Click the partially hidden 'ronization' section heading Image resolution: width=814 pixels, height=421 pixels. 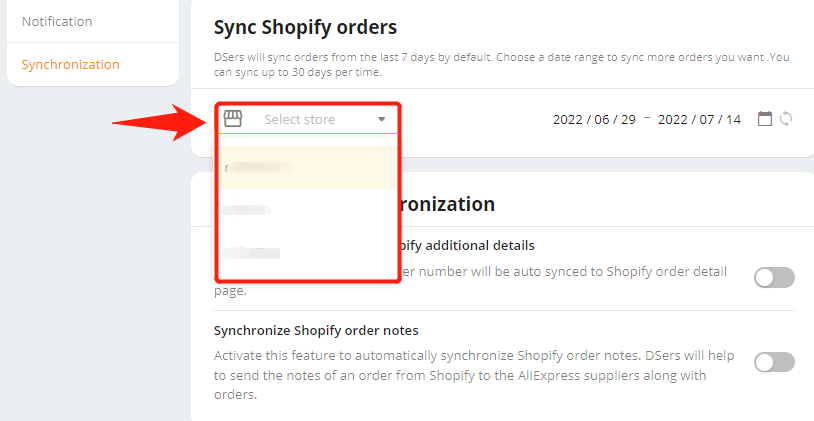tap(447, 204)
